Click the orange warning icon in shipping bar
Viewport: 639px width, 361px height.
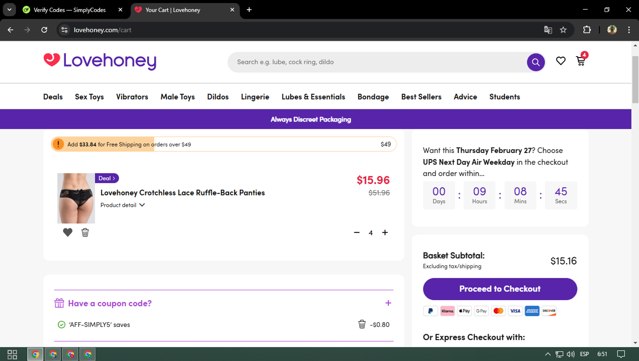58,144
